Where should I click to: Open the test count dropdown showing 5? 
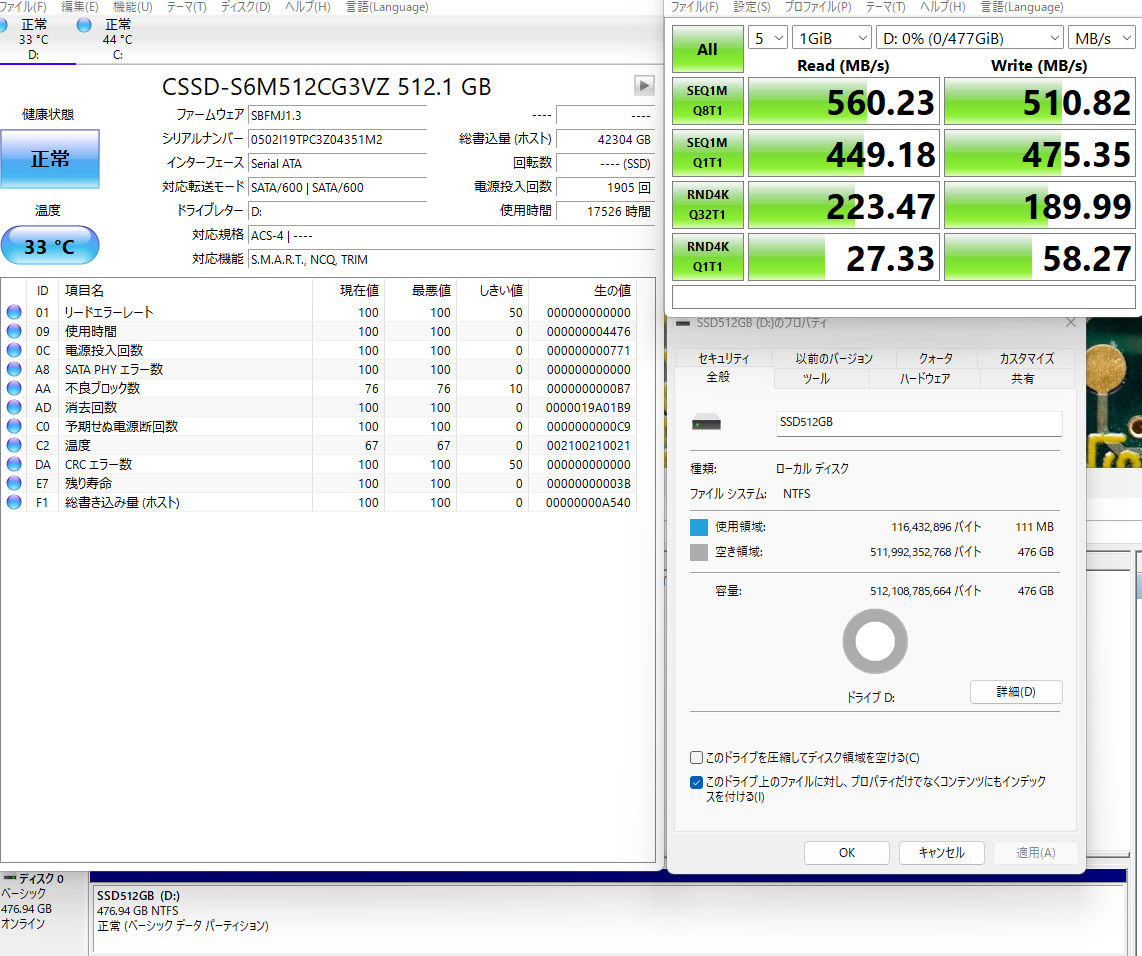point(767,38)
